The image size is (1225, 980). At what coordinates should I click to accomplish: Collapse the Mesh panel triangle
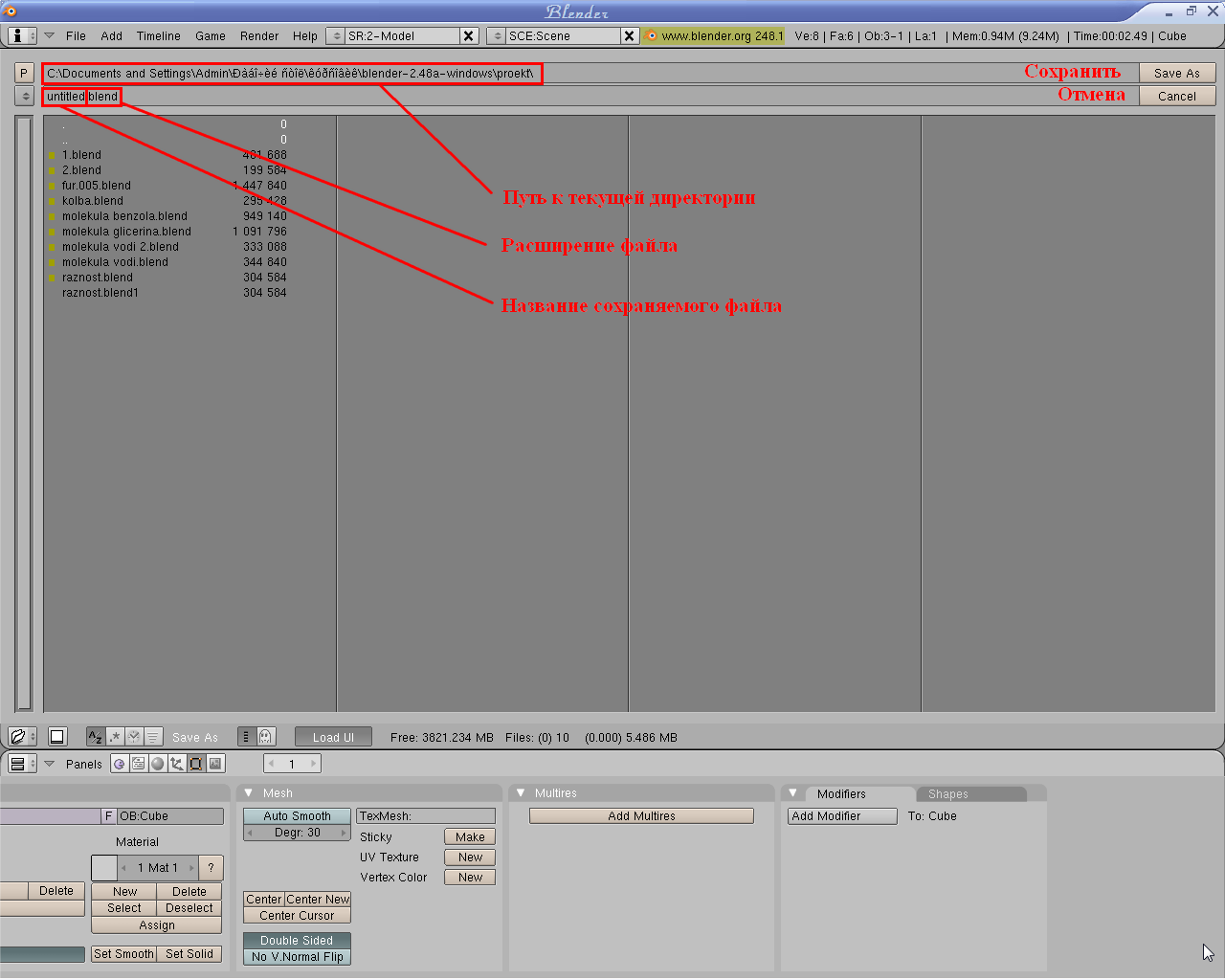[x=249, y=793]
